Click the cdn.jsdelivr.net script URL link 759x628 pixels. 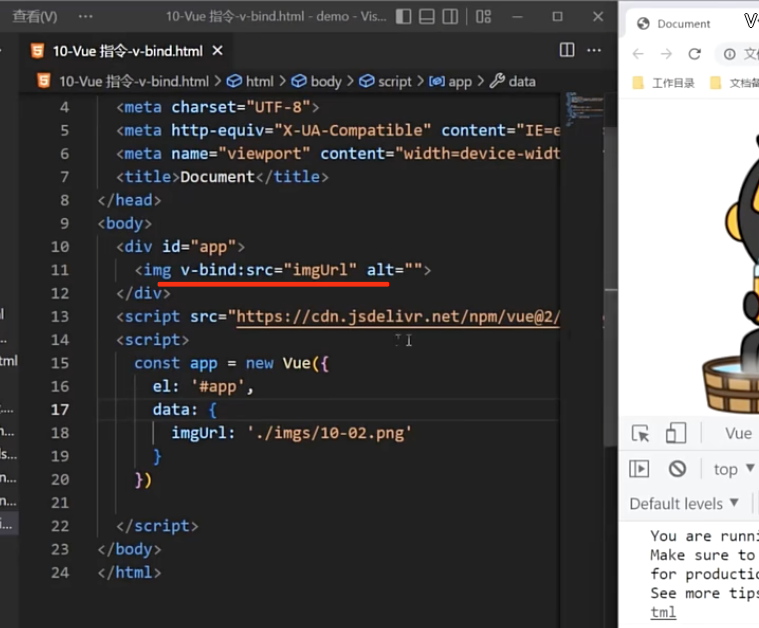click(x=398, y=317)
